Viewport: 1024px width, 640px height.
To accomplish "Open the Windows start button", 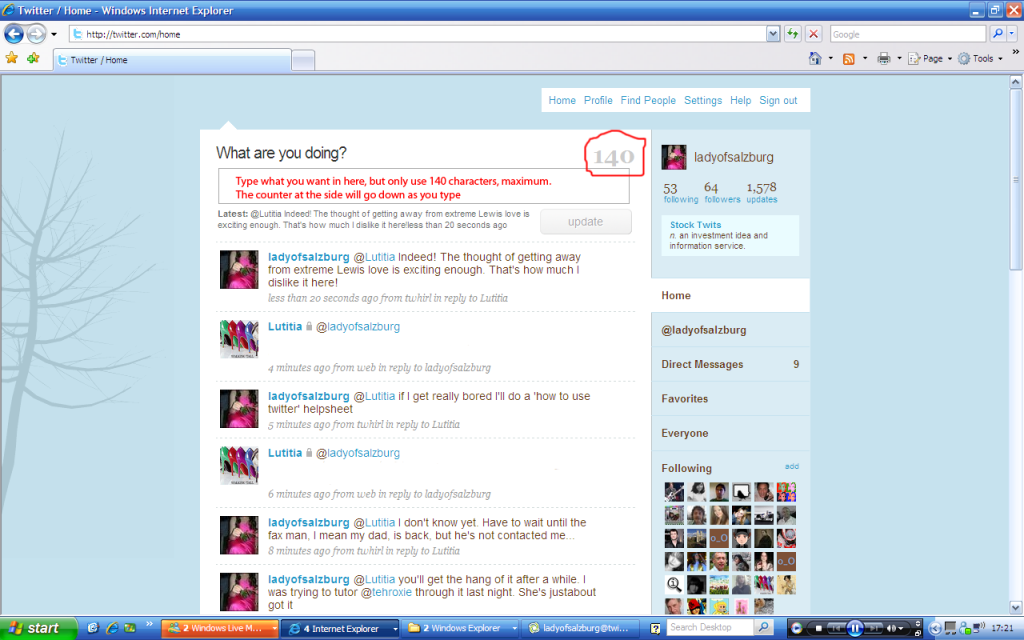I will (x=37, y=628).
